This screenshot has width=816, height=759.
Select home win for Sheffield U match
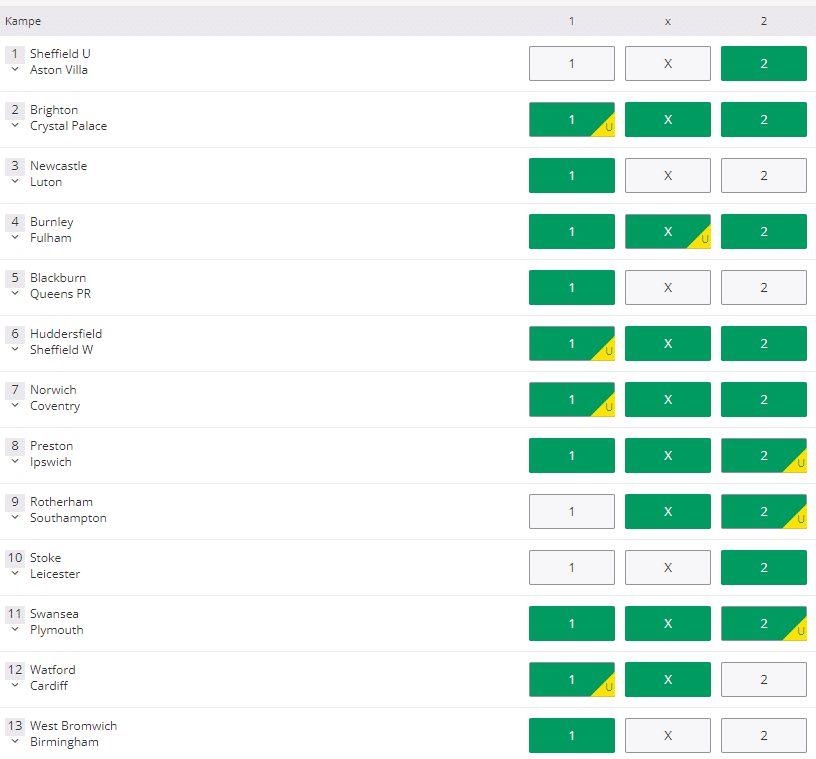(571, 63)
